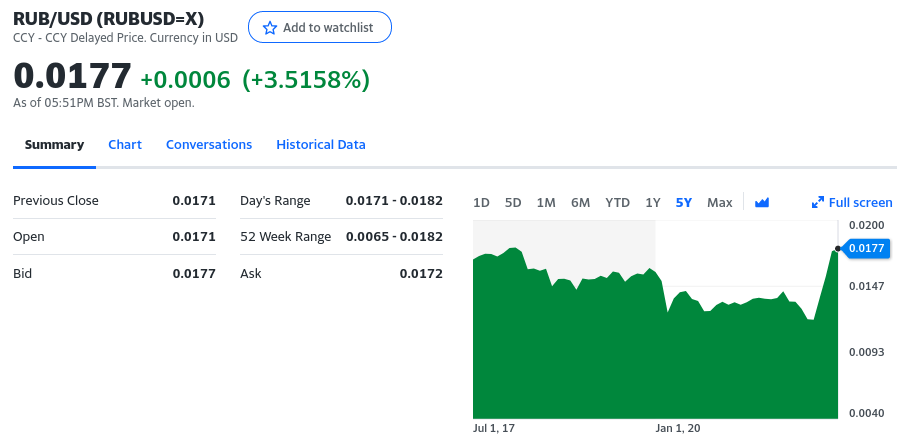This screenshot has height=443, width=897.
Task: Select the 1M chart range
Action: (546, 203)
